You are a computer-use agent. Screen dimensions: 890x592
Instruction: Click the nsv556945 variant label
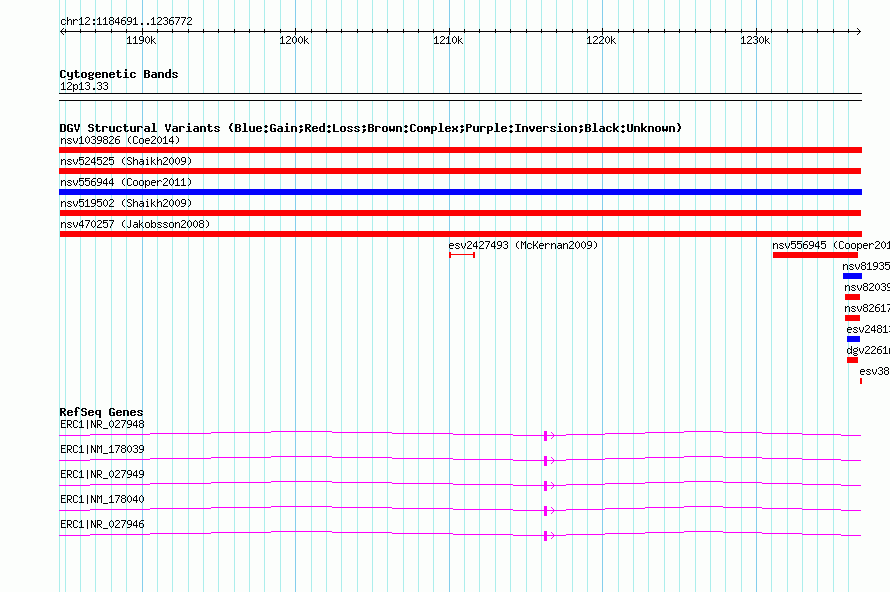point(830,245)
